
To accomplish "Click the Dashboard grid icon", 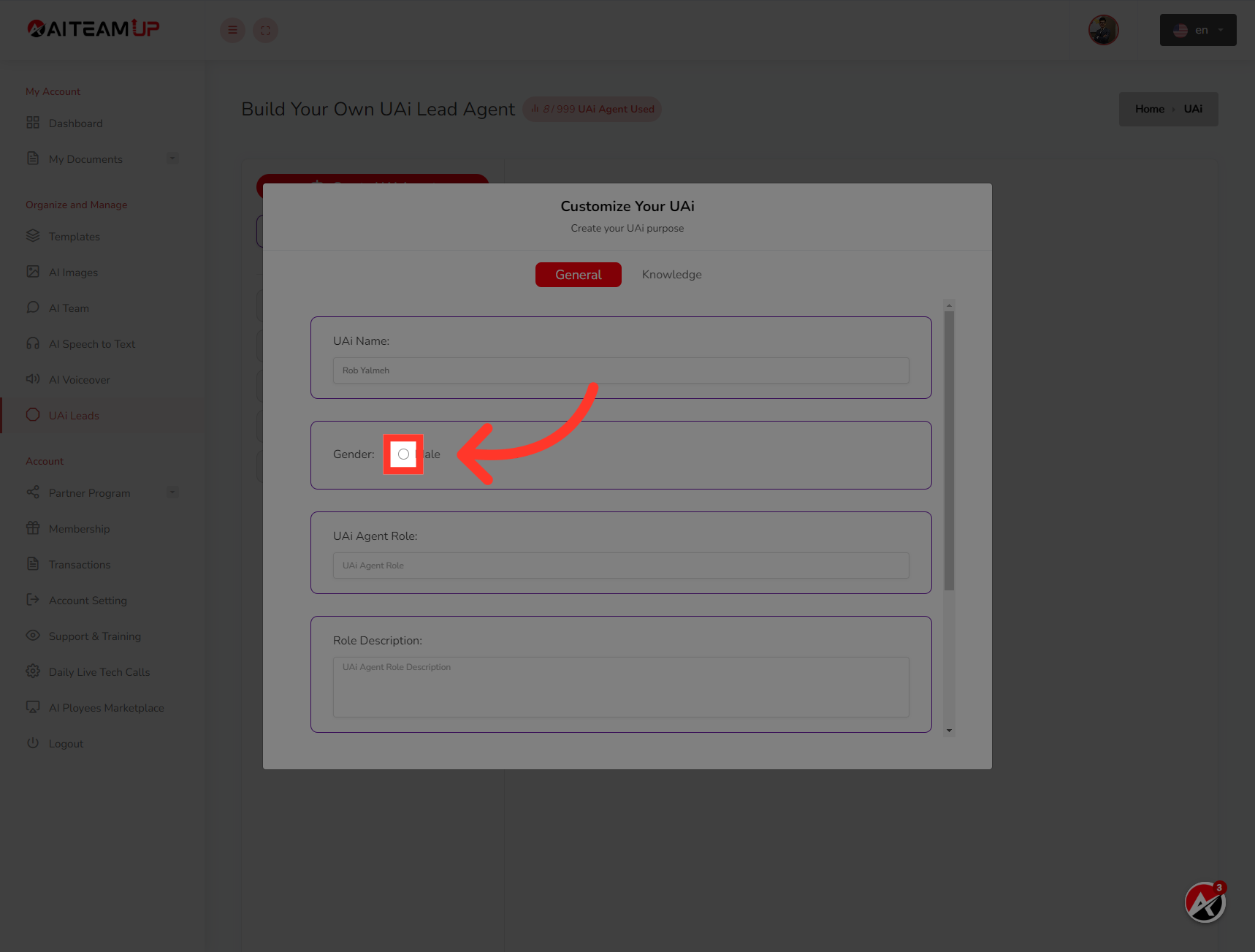I will pos(33,123).
